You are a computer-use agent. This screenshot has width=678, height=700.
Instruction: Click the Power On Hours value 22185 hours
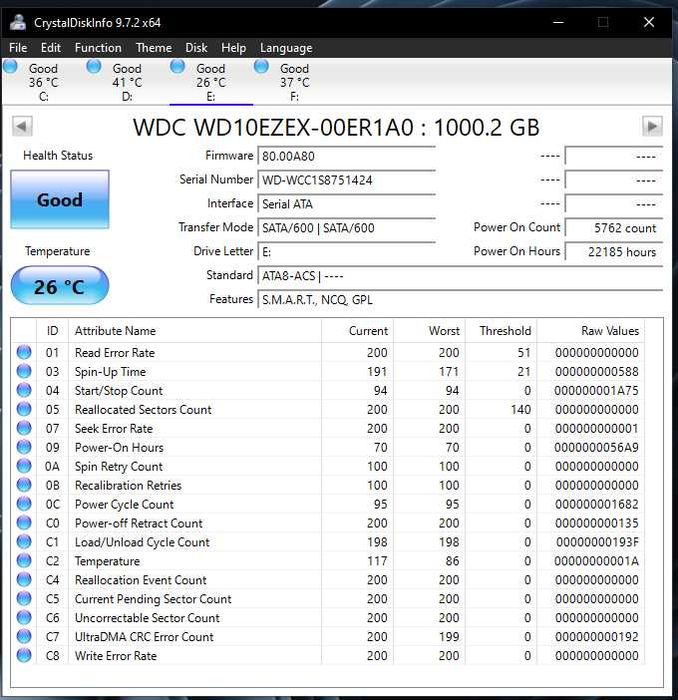614,252
